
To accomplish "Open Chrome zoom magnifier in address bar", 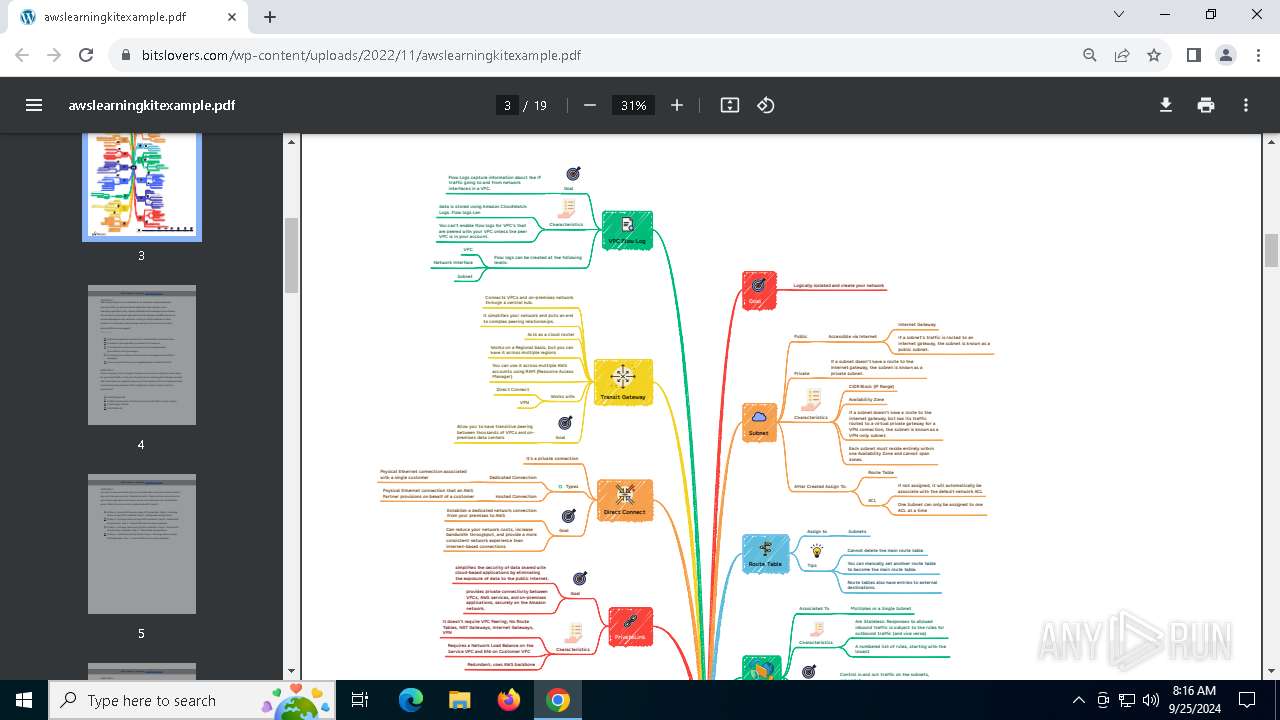I will pos(1090,55).
